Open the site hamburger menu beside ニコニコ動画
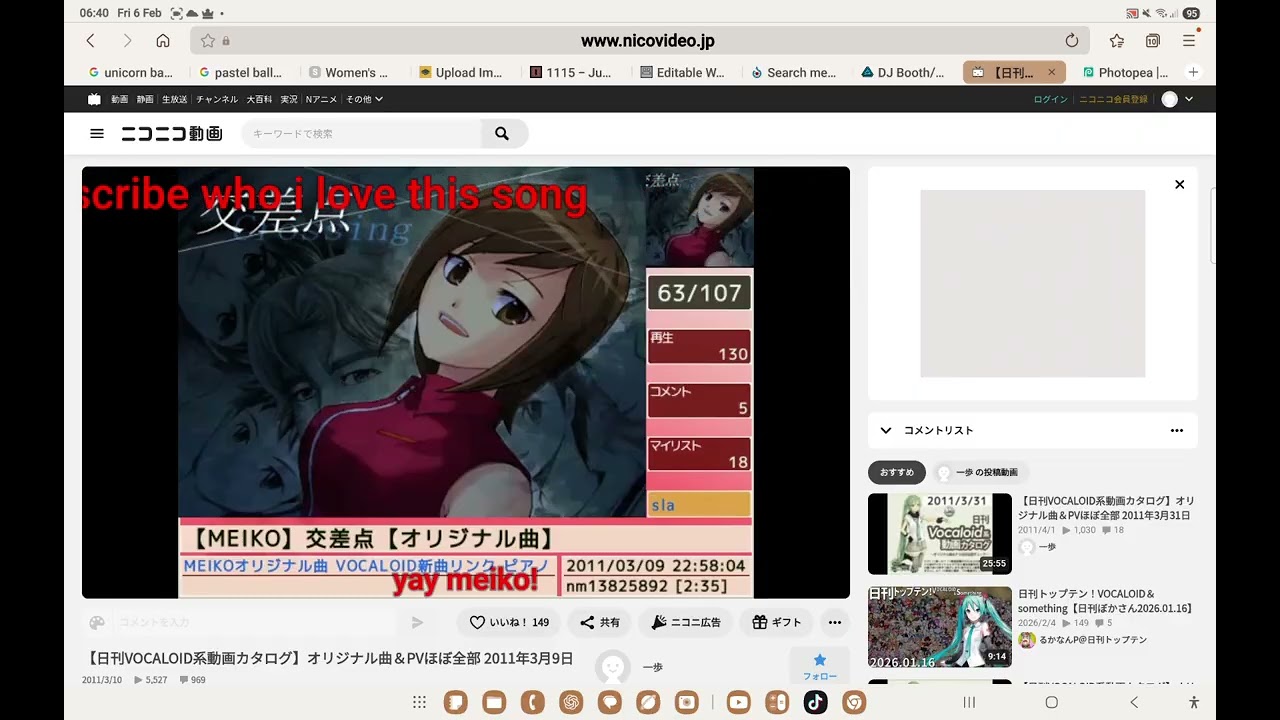This screenshot has height=720, width=1280. [x=97, y=133]
